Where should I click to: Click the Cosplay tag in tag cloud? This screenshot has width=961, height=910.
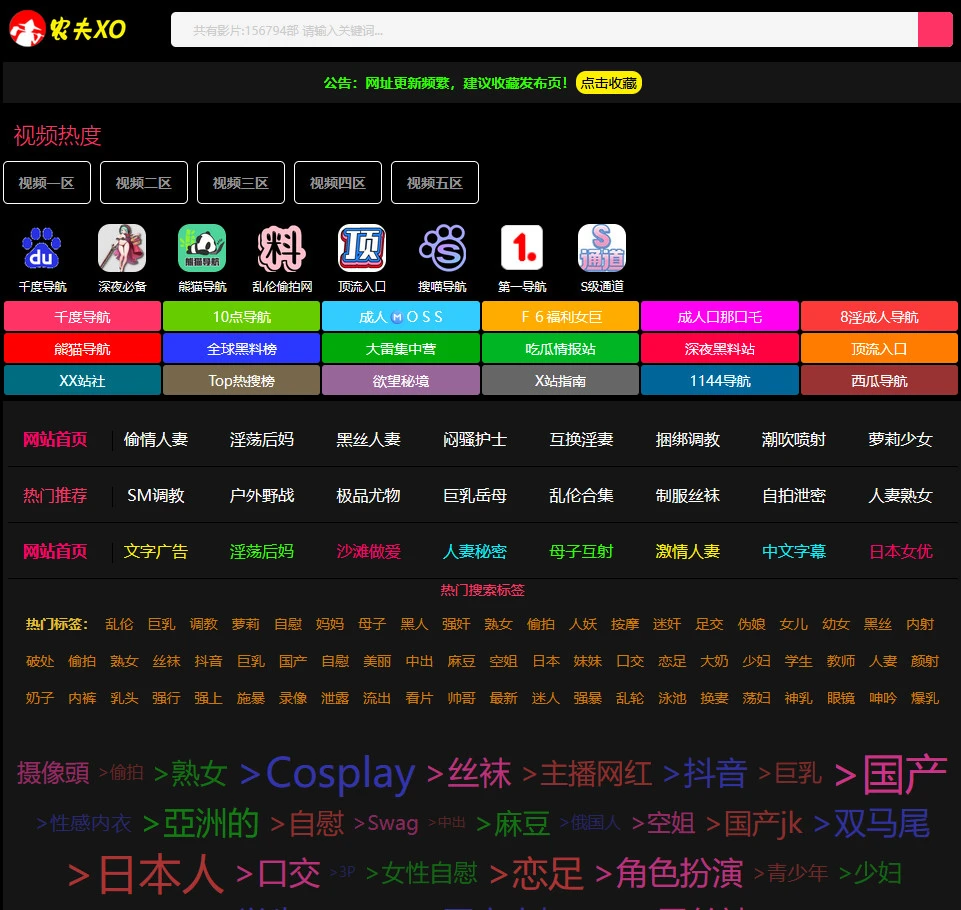click(x=328, y=773)
